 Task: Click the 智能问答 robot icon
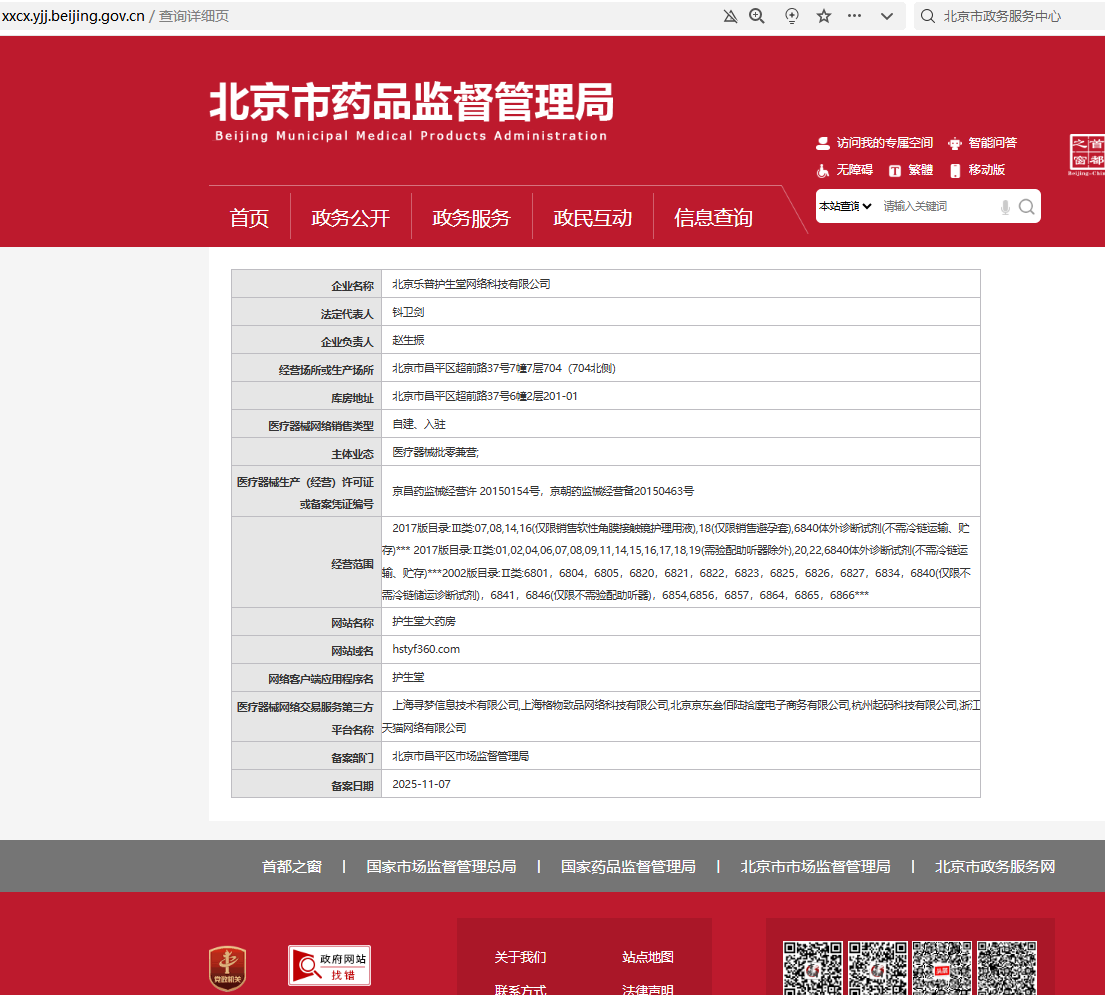click(x=954, y=142)
